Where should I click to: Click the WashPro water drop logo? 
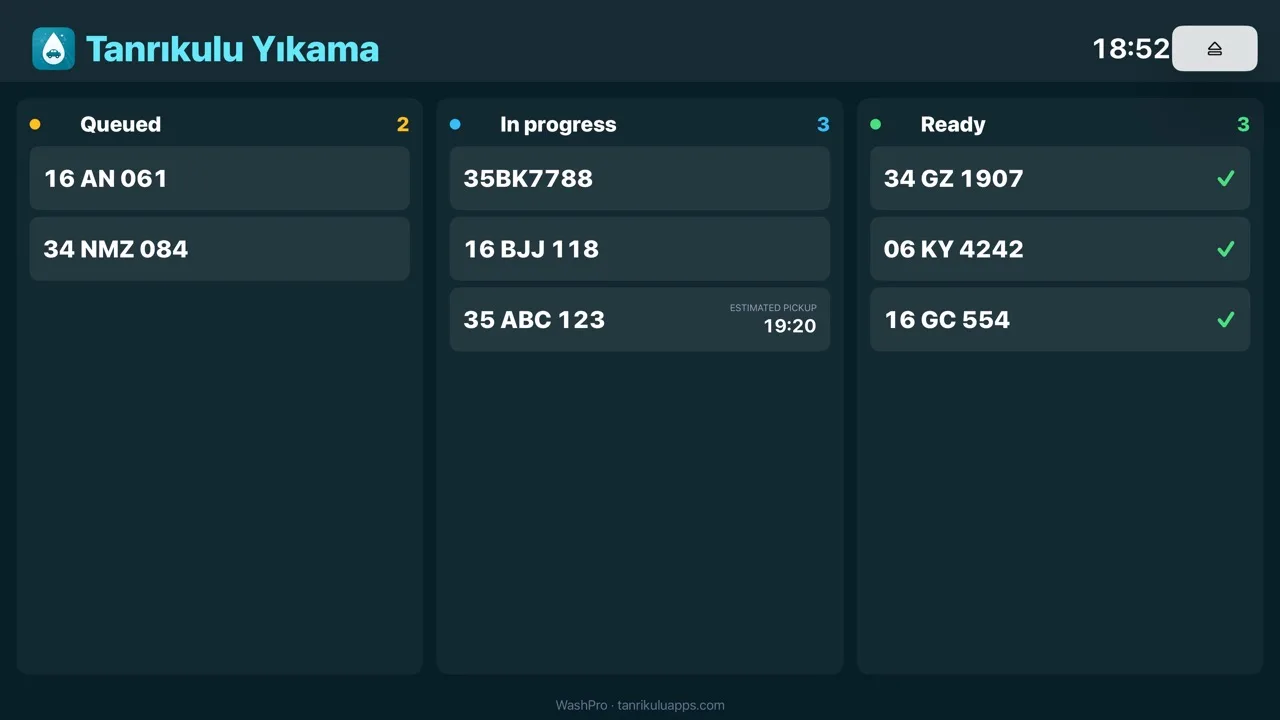coord(53,48)
